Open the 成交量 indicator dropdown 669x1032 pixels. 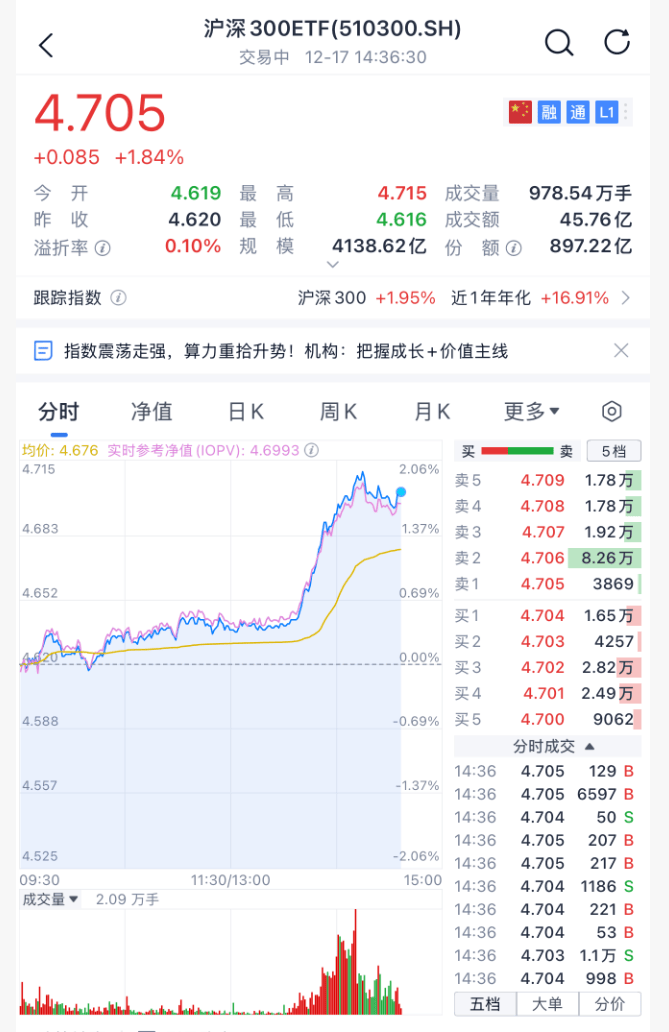(45, 898)
